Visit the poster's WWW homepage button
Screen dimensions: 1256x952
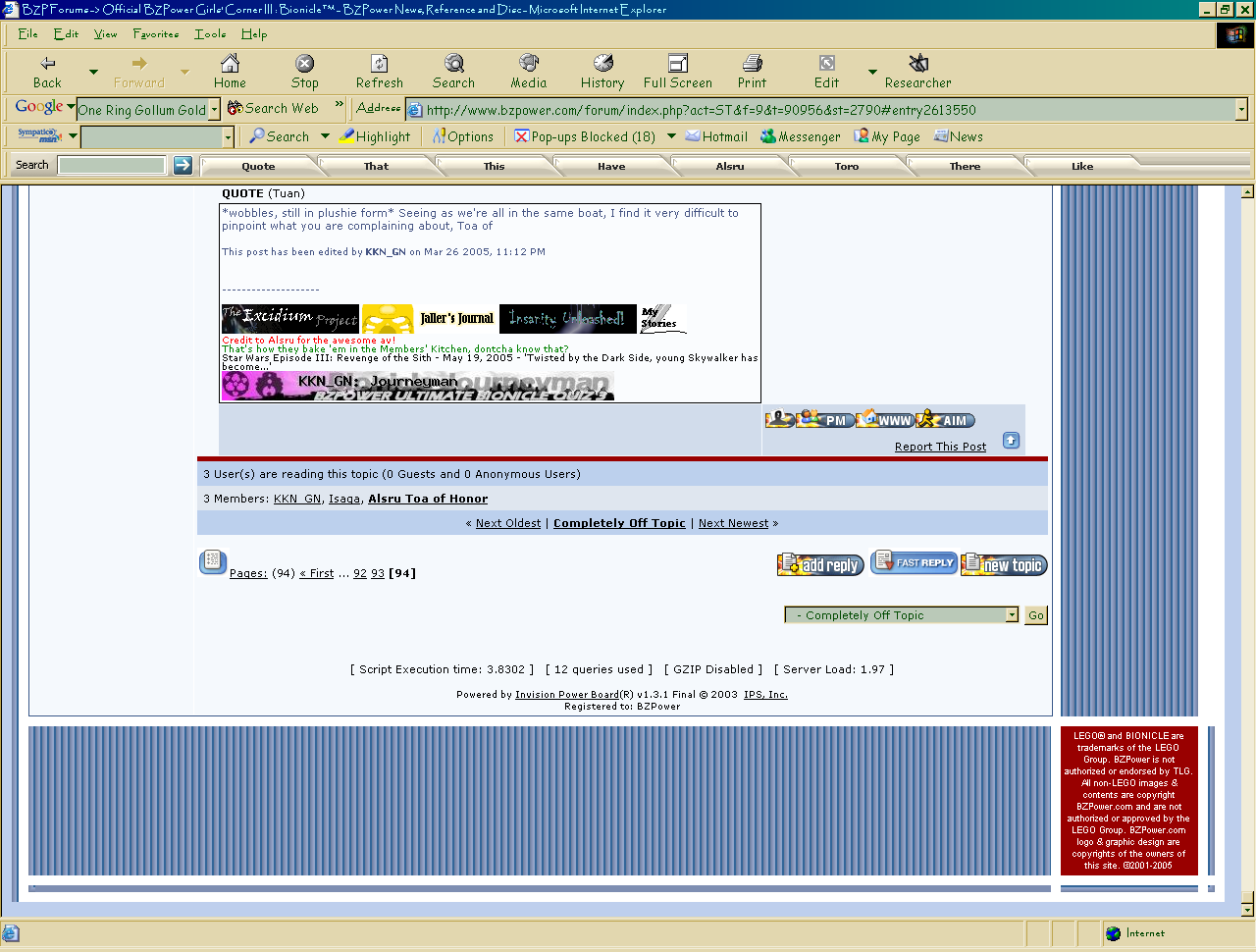click(x=885, y=420)
